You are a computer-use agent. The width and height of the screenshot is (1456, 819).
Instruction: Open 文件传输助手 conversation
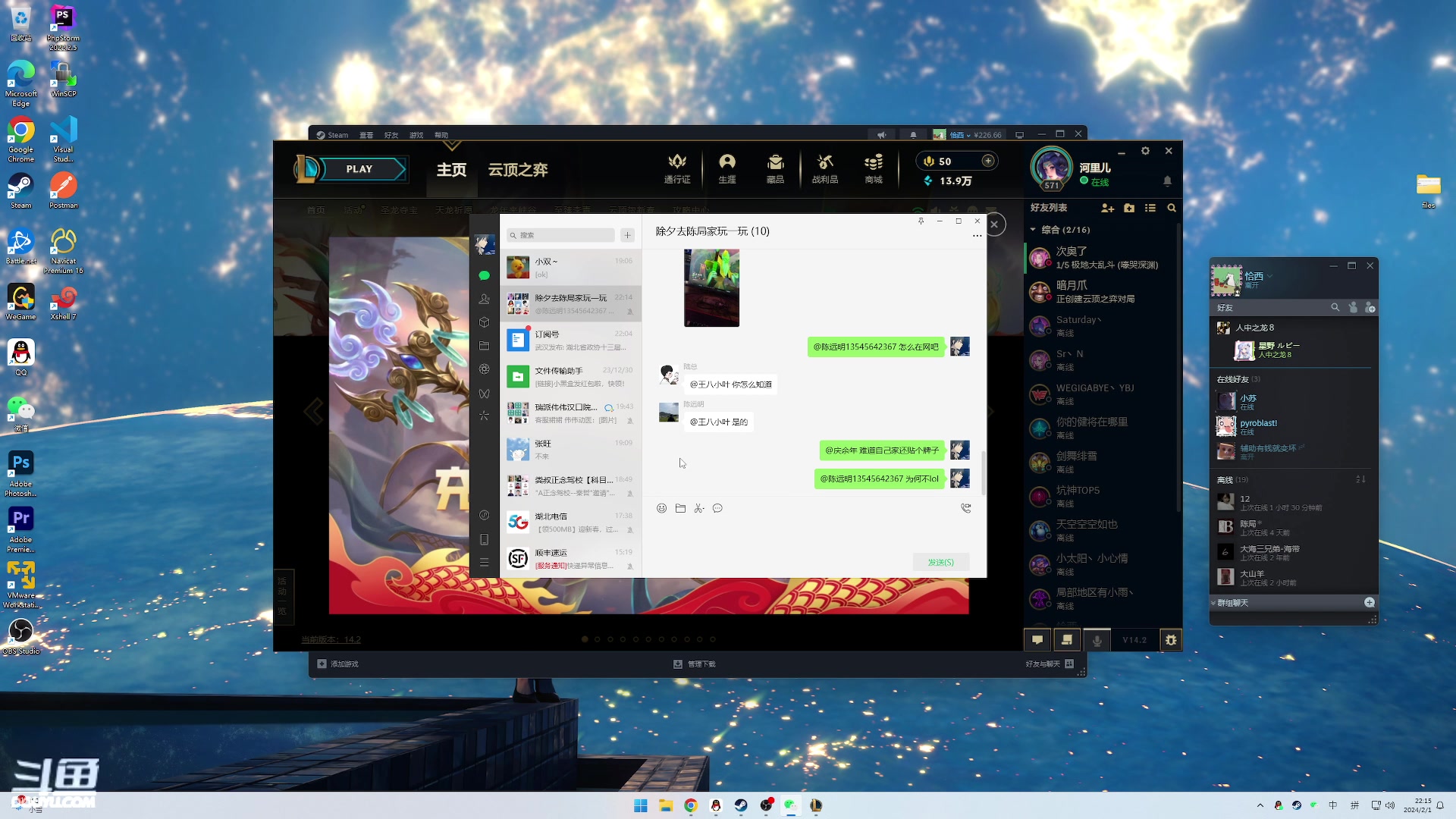(571, 377)
